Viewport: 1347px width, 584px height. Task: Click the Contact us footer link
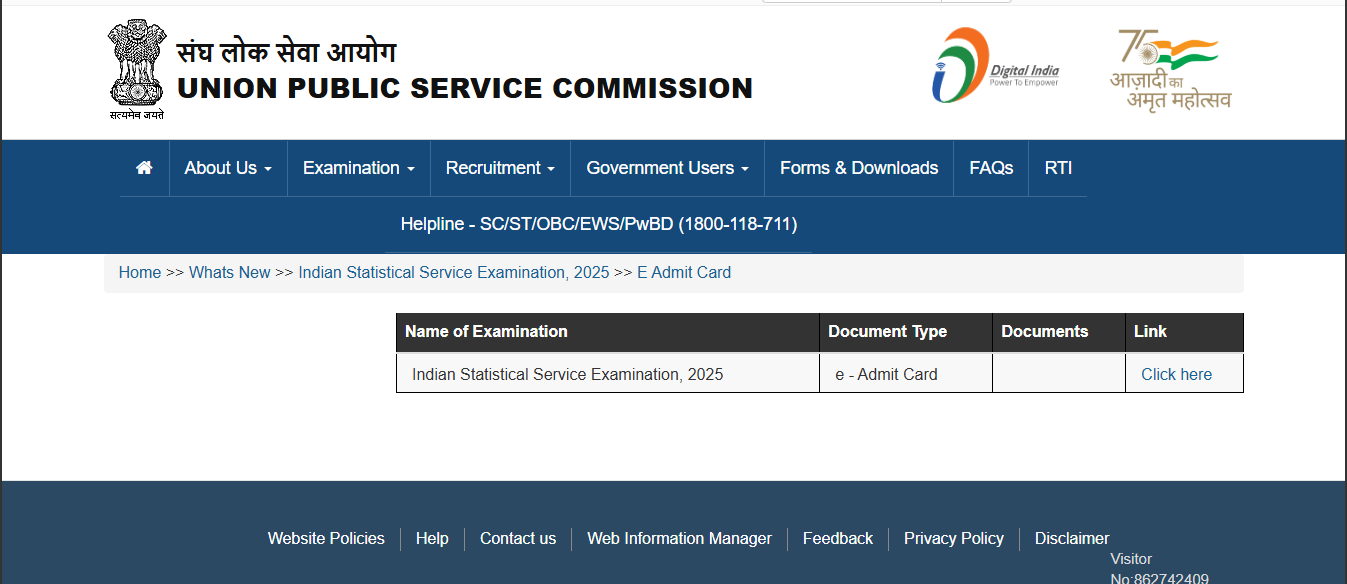(517, 538)
